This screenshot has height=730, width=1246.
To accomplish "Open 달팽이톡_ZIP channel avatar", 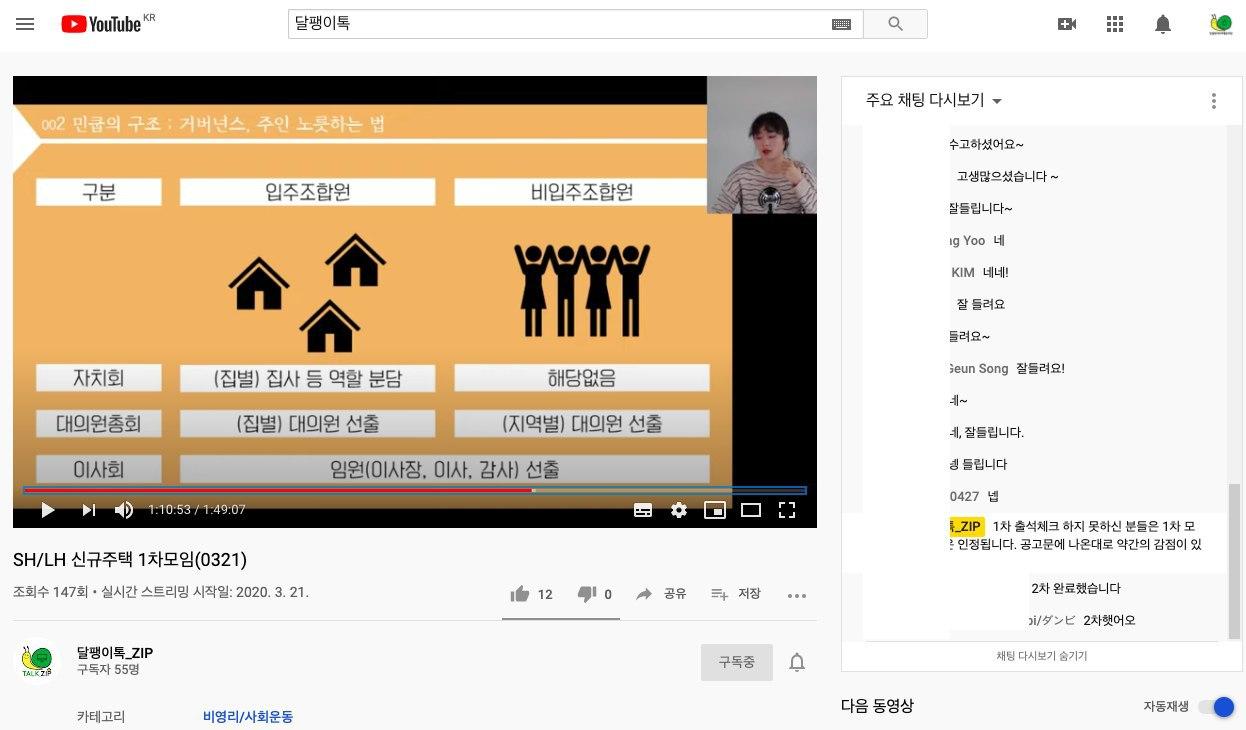I will (37, 661).
